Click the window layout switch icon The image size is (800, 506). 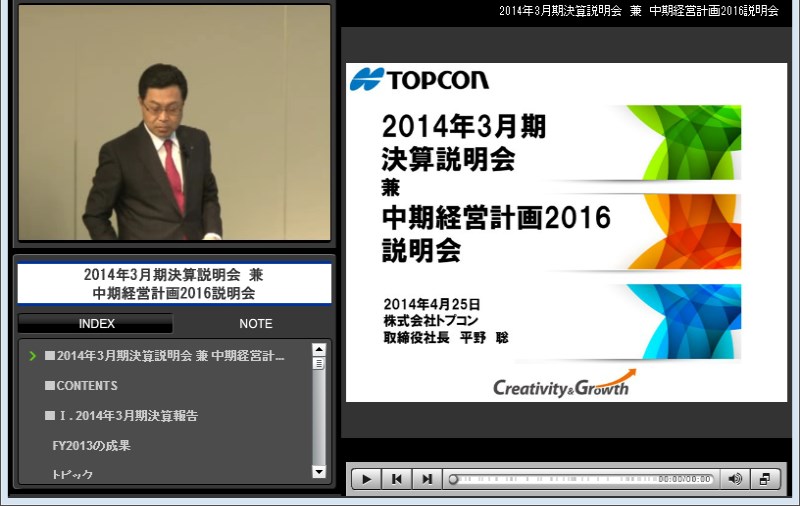765,479
